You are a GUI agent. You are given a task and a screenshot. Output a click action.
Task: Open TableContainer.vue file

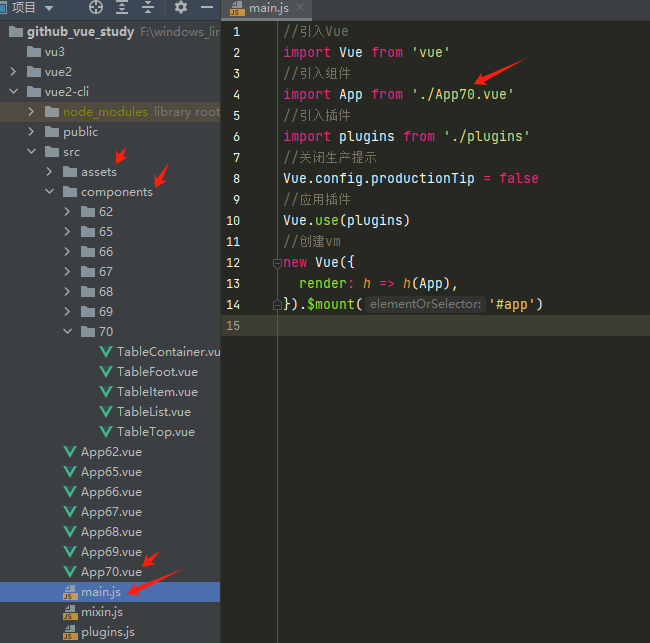click(168, 352)
